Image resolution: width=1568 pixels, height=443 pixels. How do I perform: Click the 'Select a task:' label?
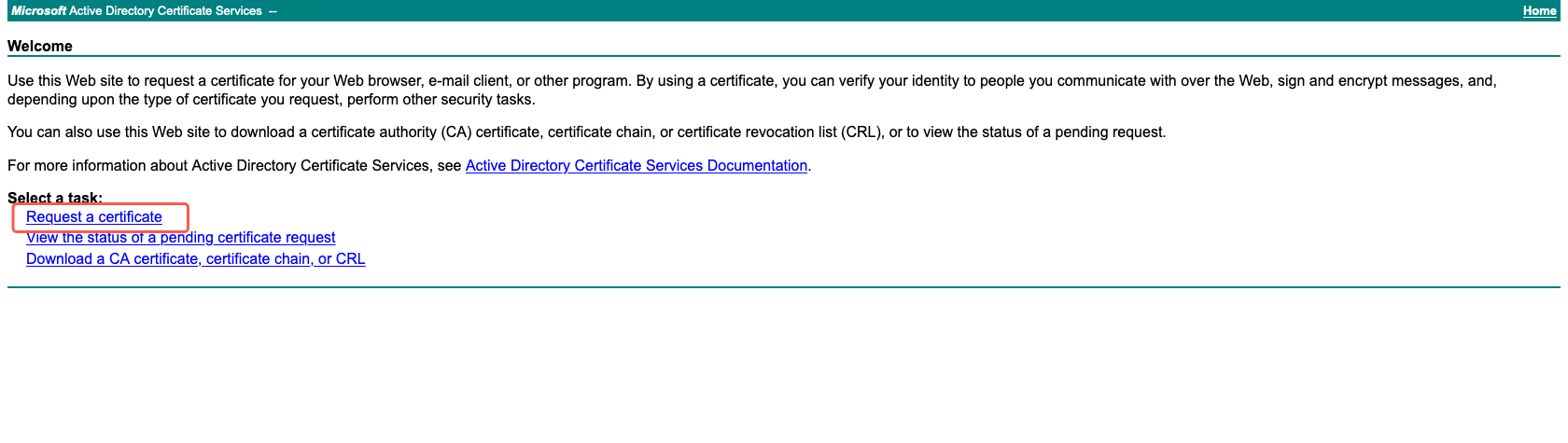[55, 198]
